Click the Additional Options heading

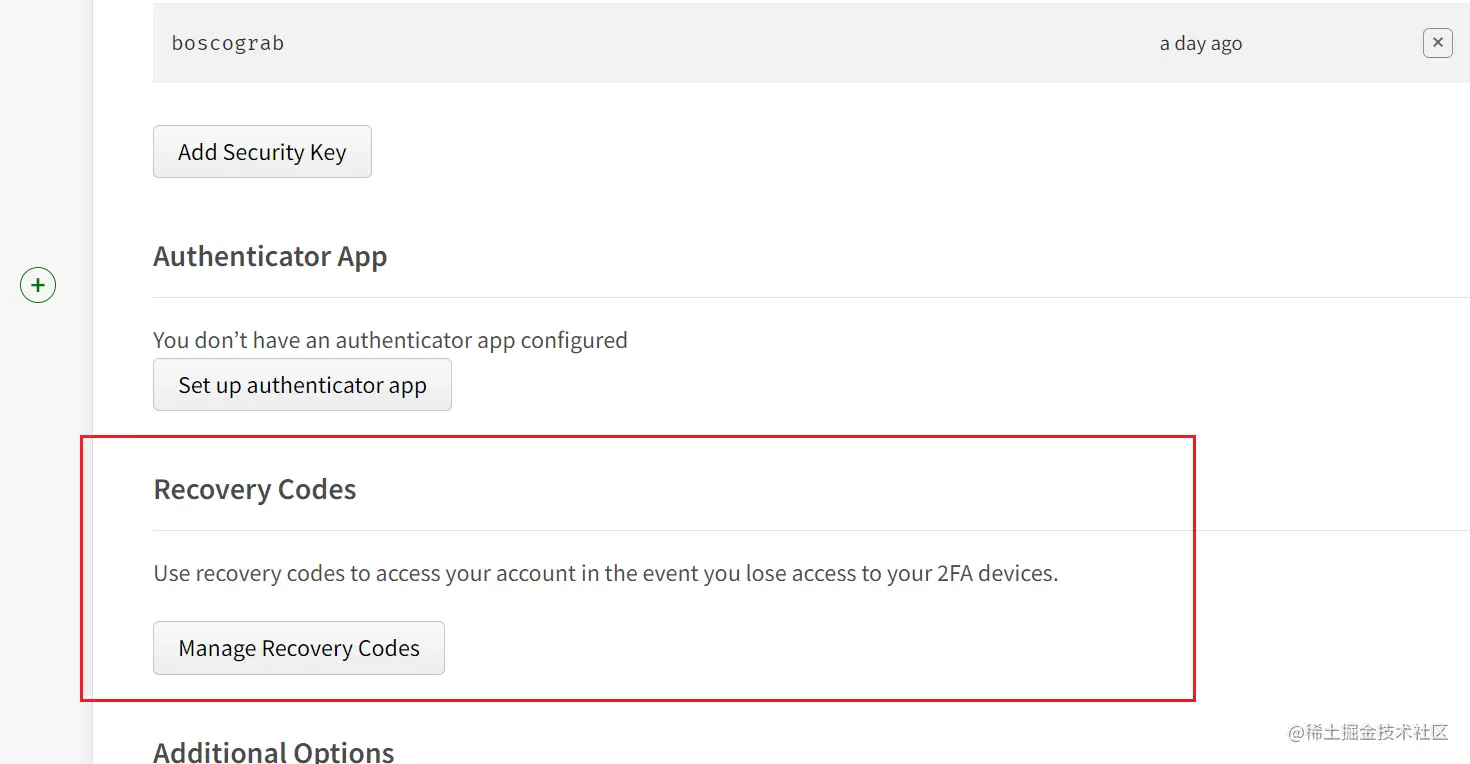(x=274, y=751)
